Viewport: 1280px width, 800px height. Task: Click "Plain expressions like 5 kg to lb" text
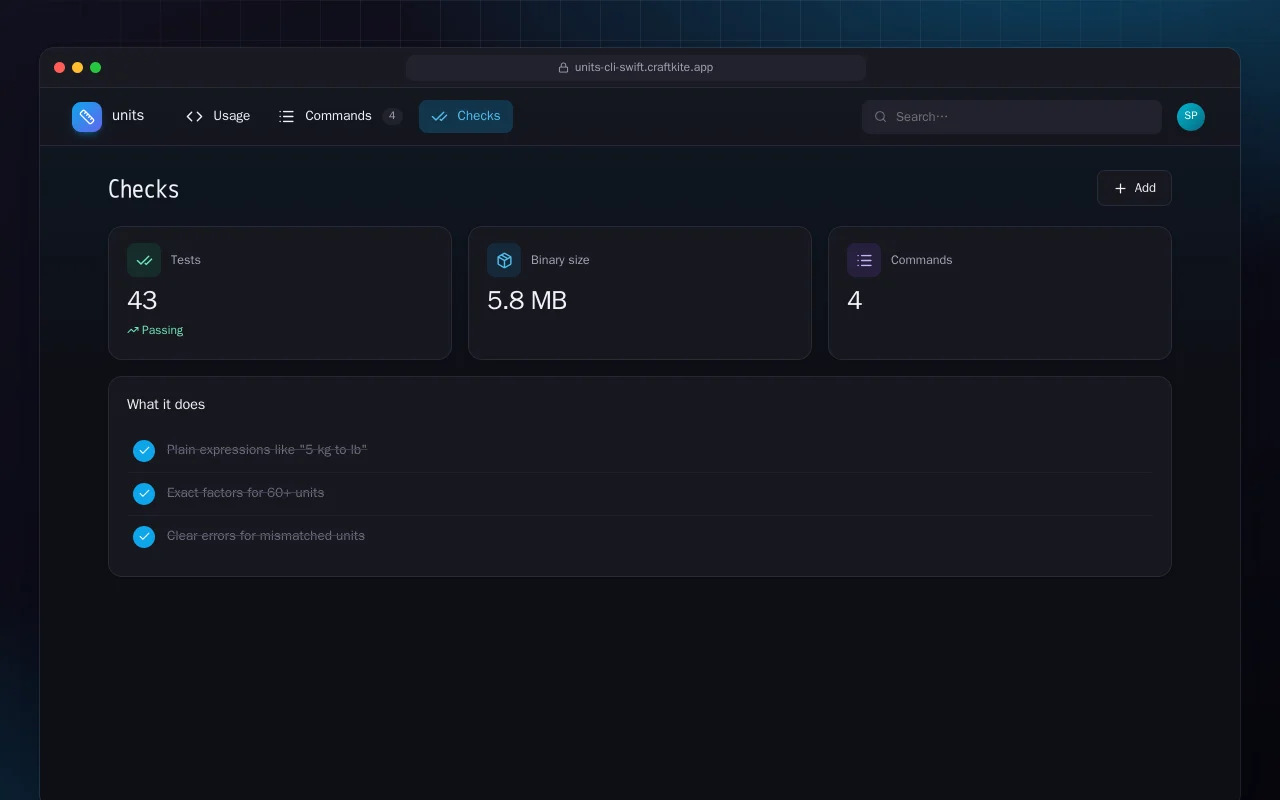tap(267, 450)
